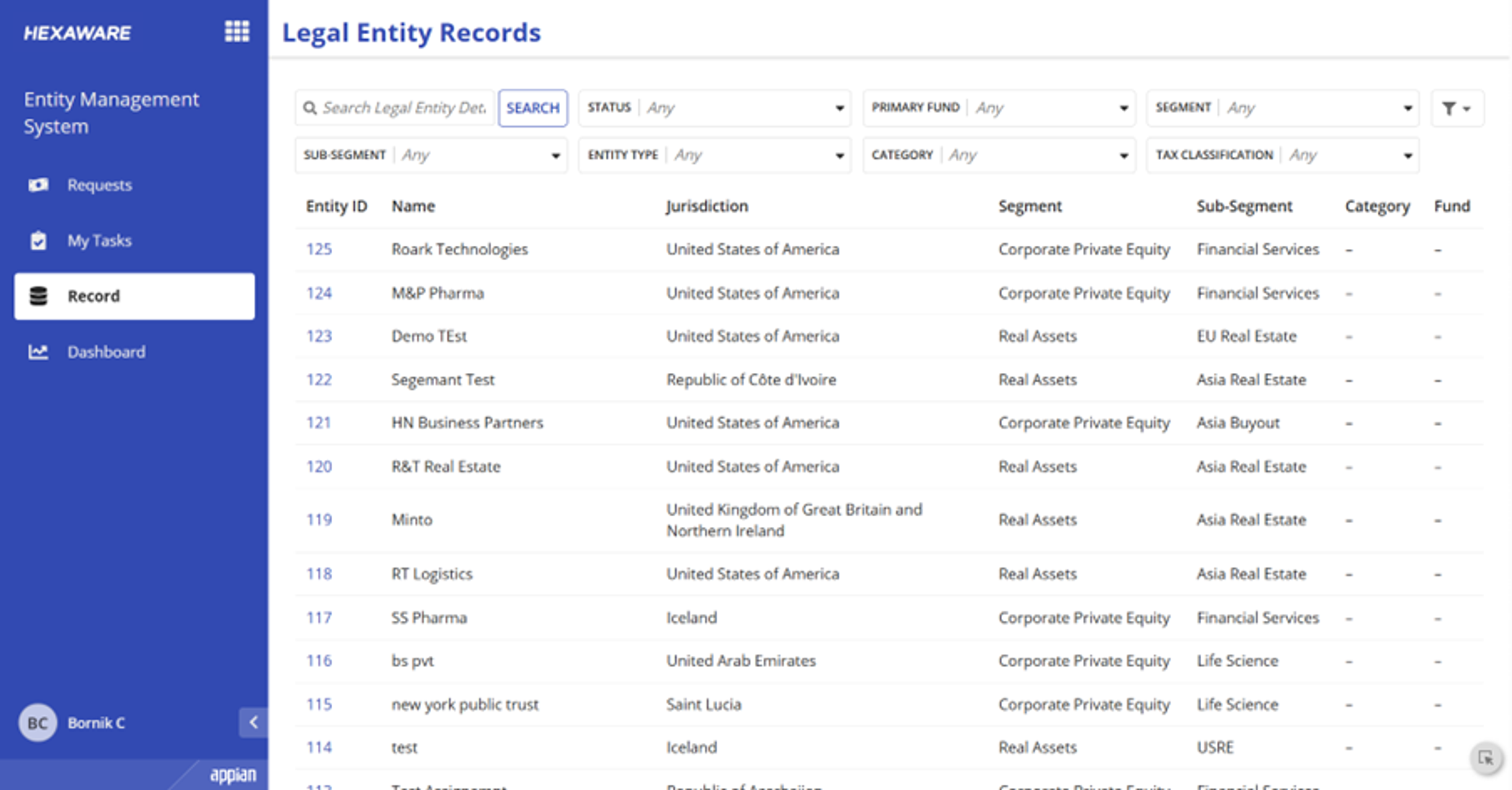Sort by the Entity ID column header
This screenshot has width=1512, height=790.
tap(336, 207)
